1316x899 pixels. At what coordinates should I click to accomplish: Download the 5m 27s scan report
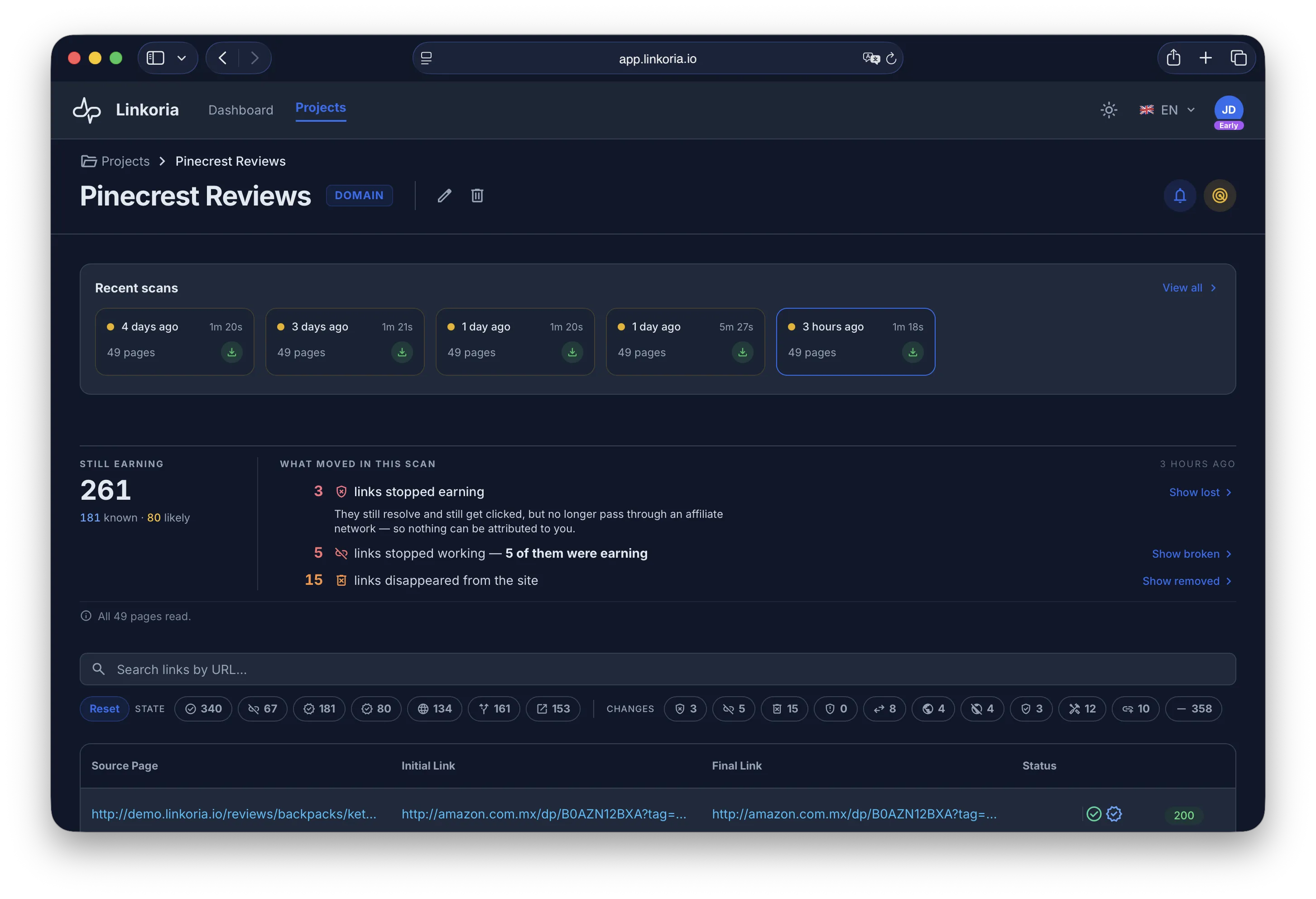pos(742,352)
